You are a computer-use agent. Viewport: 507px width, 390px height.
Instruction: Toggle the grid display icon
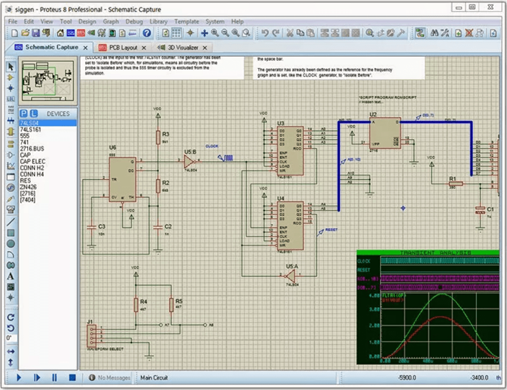coord(176,33)
